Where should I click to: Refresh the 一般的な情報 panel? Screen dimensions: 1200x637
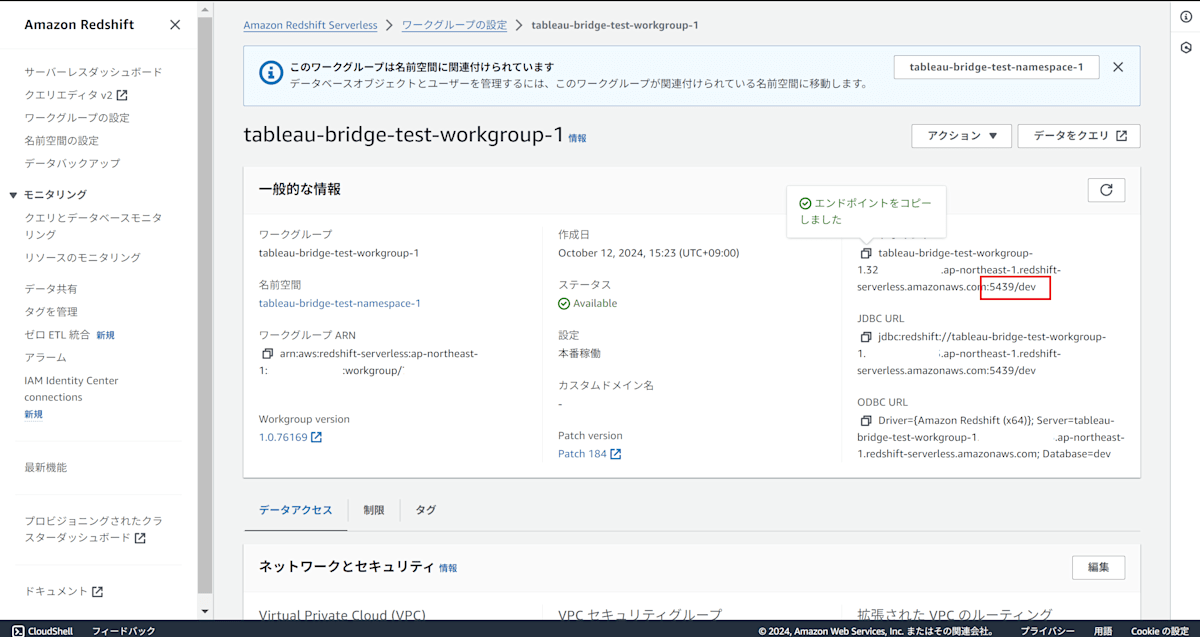click(x=1106, y=190)
